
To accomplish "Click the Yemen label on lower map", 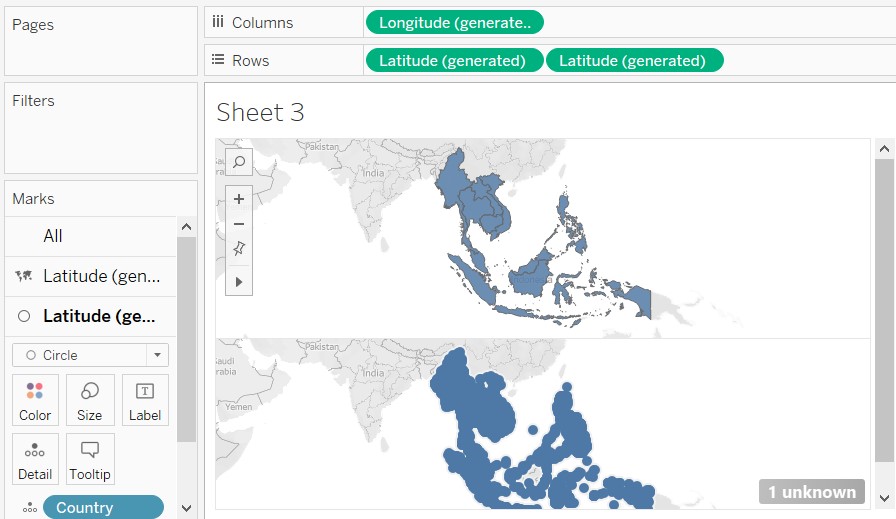I will [238, 406].
